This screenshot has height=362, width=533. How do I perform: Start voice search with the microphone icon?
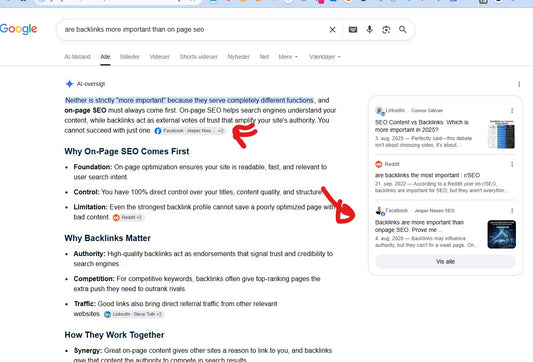(x=369, y=30)
